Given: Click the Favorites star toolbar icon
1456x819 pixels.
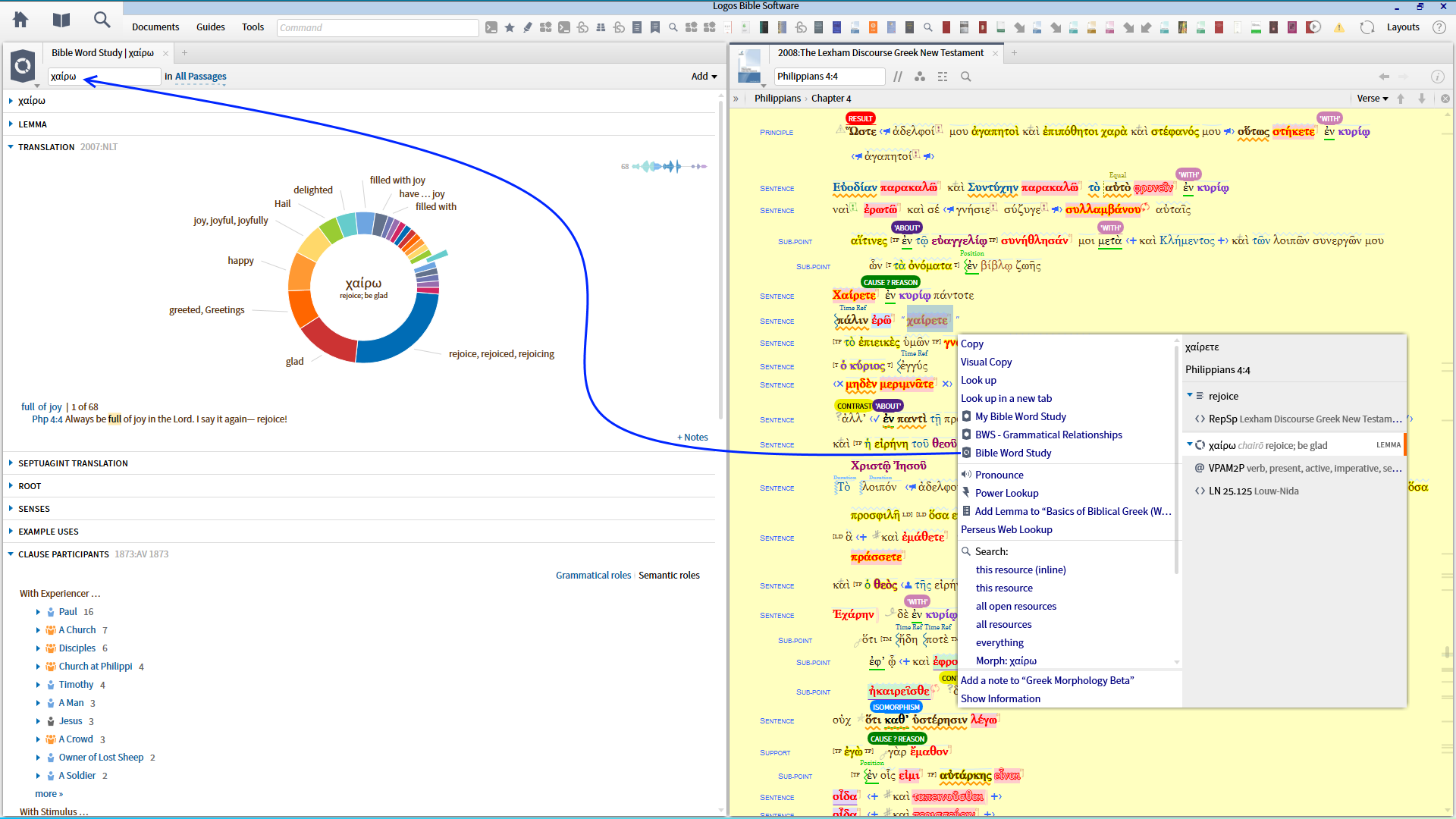Looking at the screenshot, I should click(x=510, y=28).
